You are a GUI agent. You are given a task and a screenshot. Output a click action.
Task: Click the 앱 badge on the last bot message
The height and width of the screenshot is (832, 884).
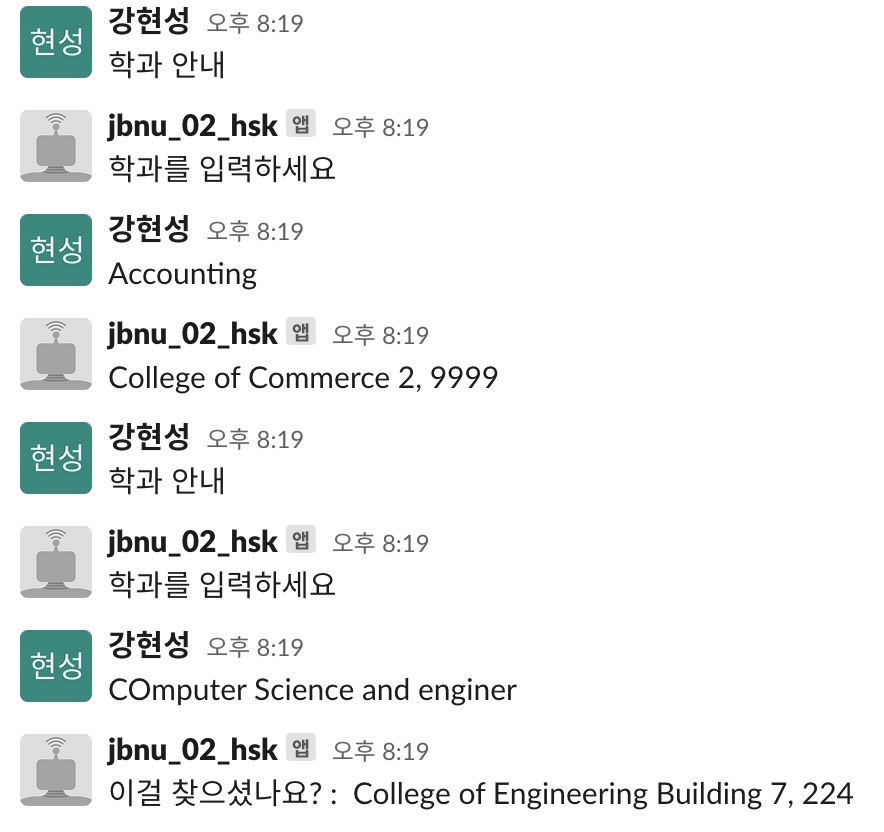pyautogui.click(x=300, y=748)
